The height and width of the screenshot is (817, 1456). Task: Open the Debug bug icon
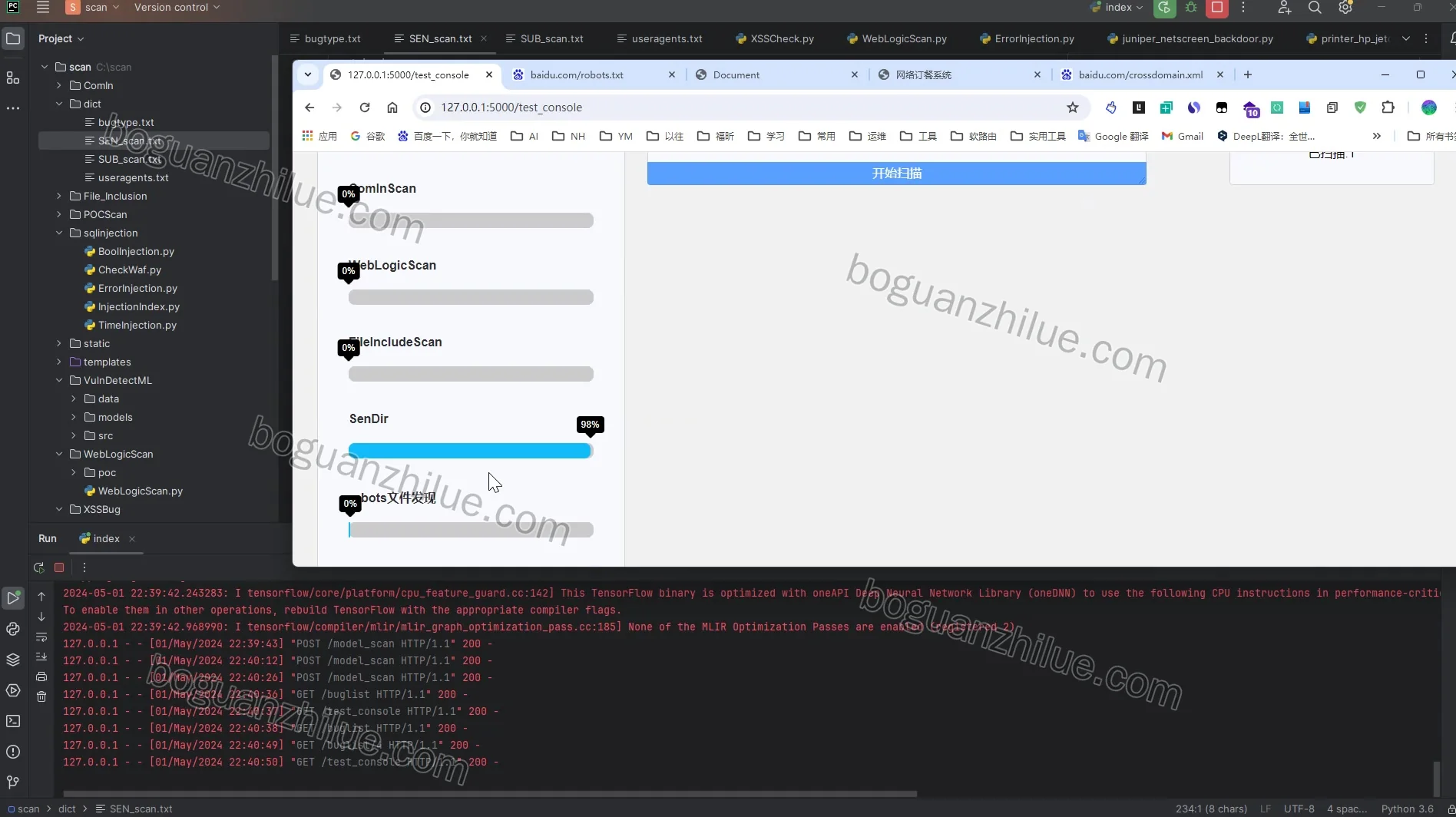pyautogui.click(x=1191, y=8)
